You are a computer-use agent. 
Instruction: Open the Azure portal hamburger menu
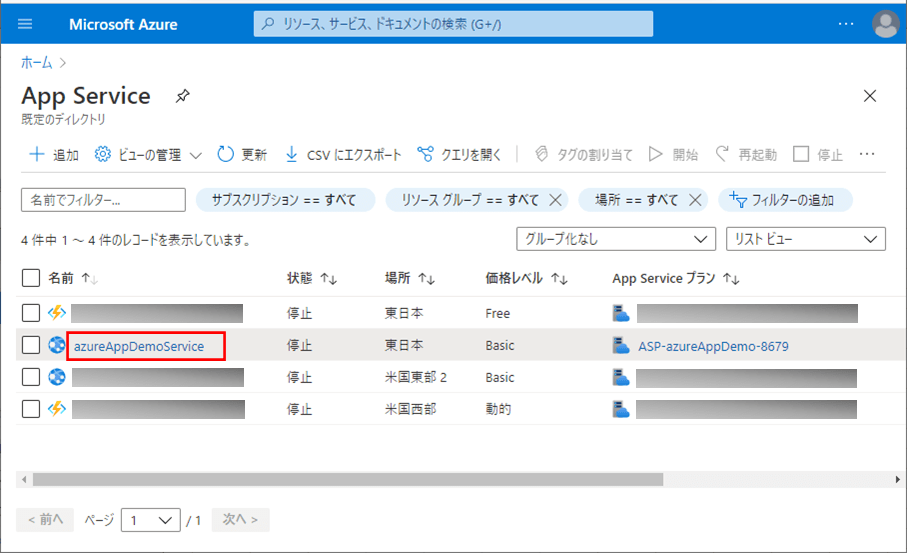click(26, 24)
